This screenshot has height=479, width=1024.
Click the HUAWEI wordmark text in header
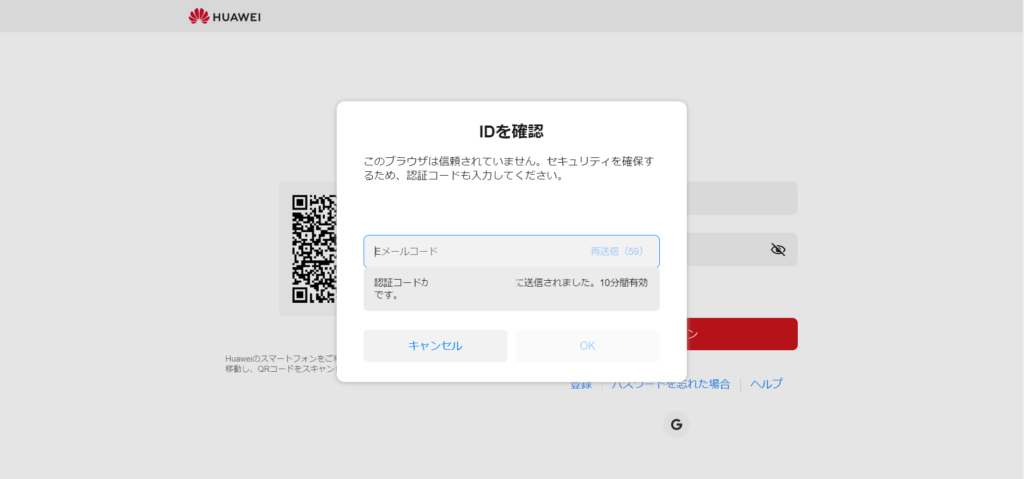pos(237,16)
